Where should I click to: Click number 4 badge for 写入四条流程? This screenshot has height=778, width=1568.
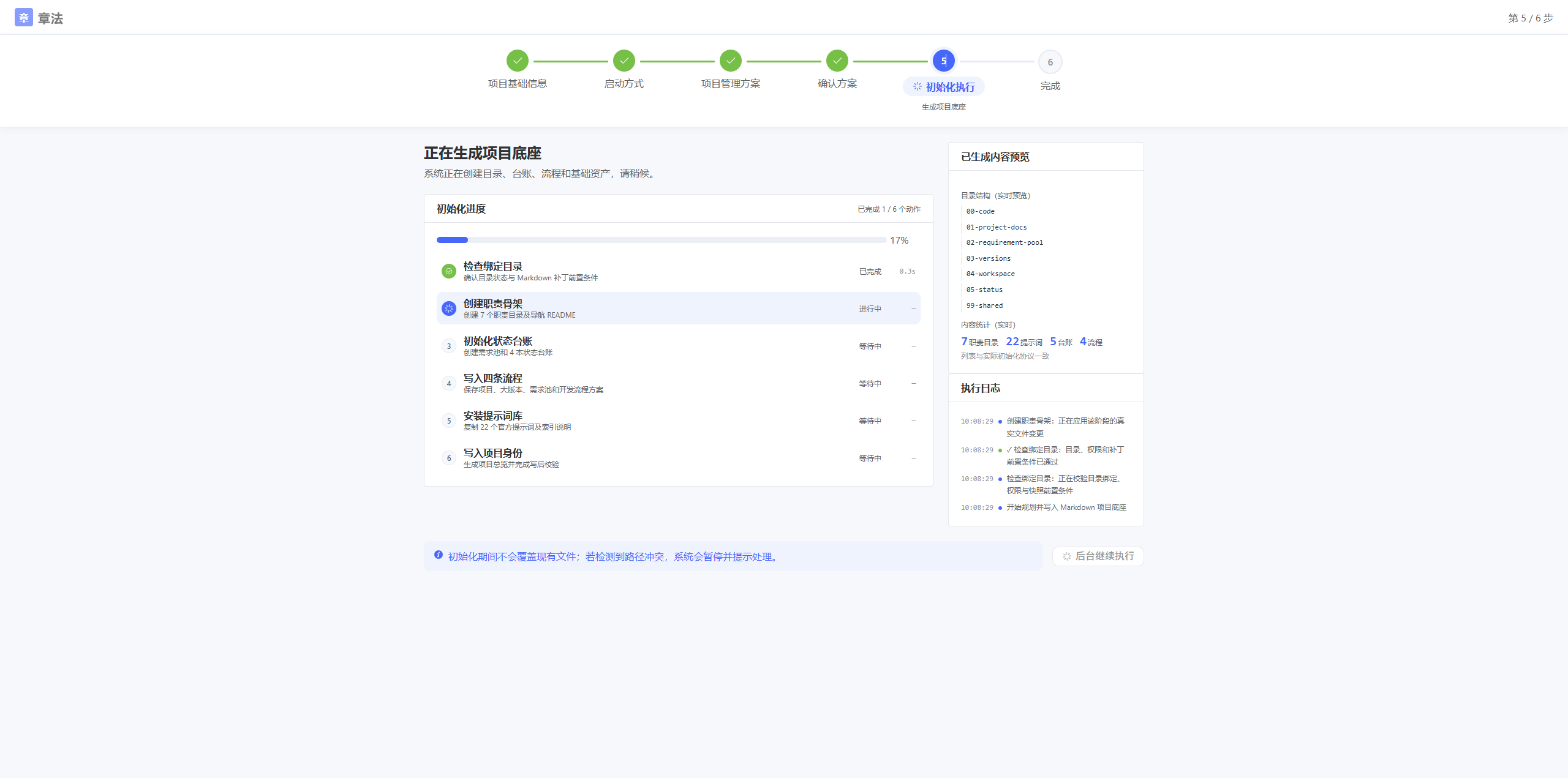tap(449, 383)
